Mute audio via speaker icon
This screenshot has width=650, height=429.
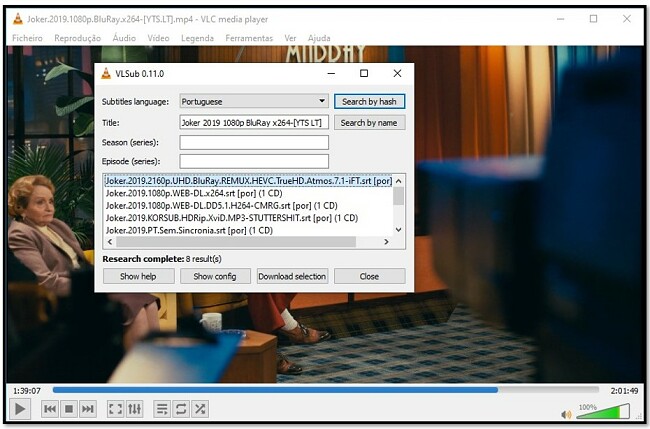565,414
